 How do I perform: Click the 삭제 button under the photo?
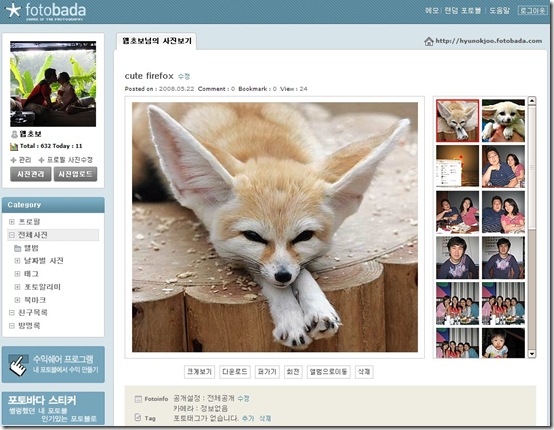pyautogui.click(x=364, y=372)
